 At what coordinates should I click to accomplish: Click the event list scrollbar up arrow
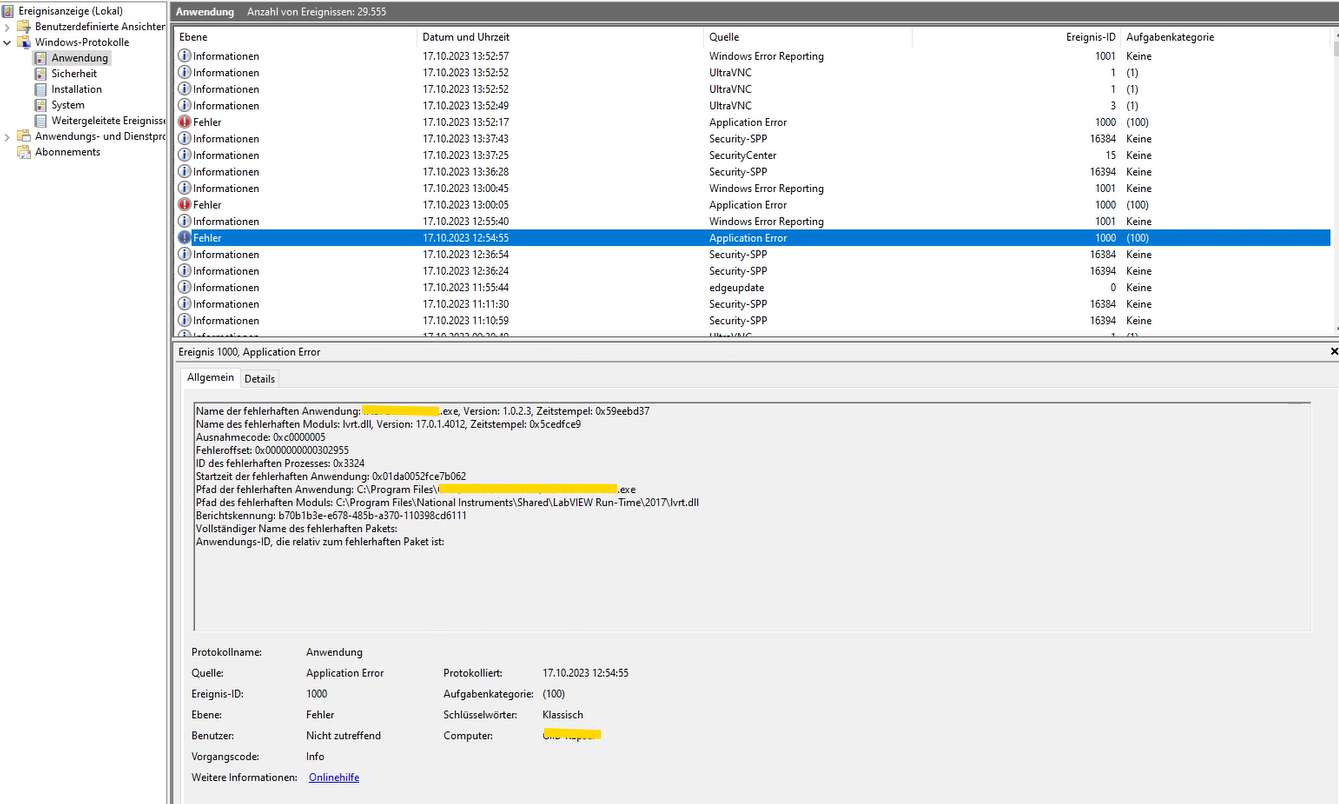point(1335,35)
